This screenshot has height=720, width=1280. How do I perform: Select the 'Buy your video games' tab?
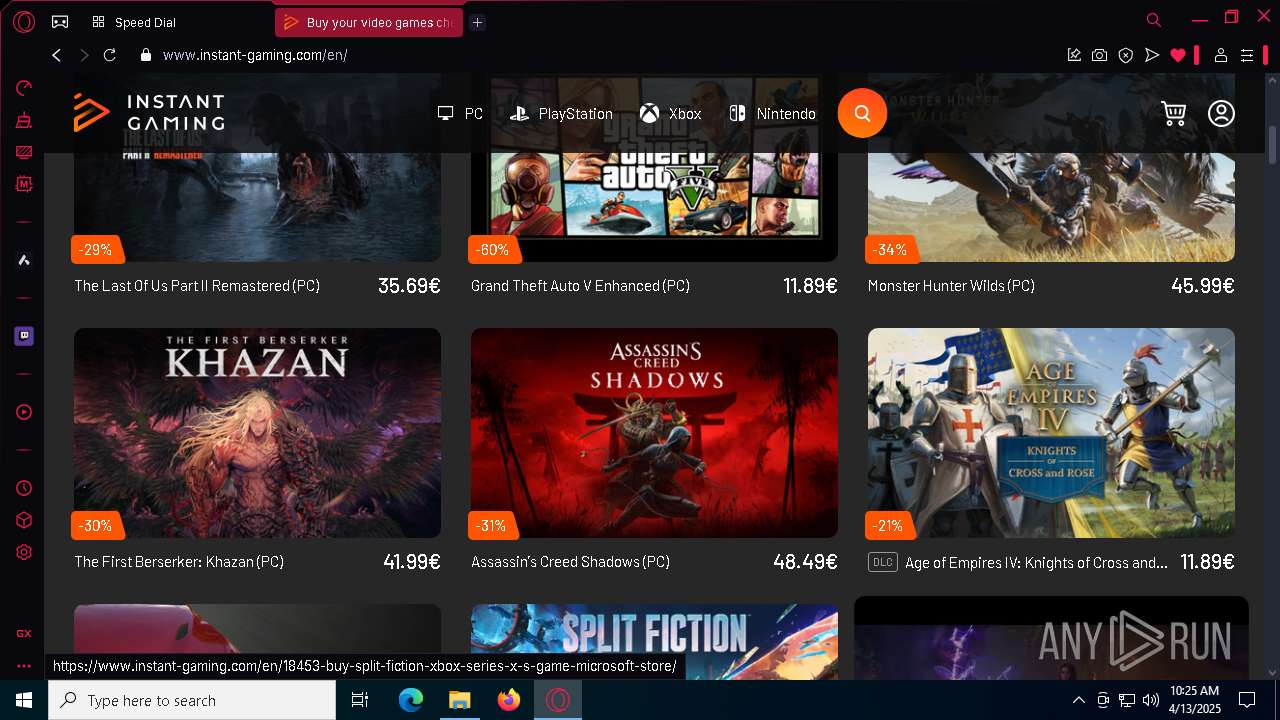tap(369, 22)
